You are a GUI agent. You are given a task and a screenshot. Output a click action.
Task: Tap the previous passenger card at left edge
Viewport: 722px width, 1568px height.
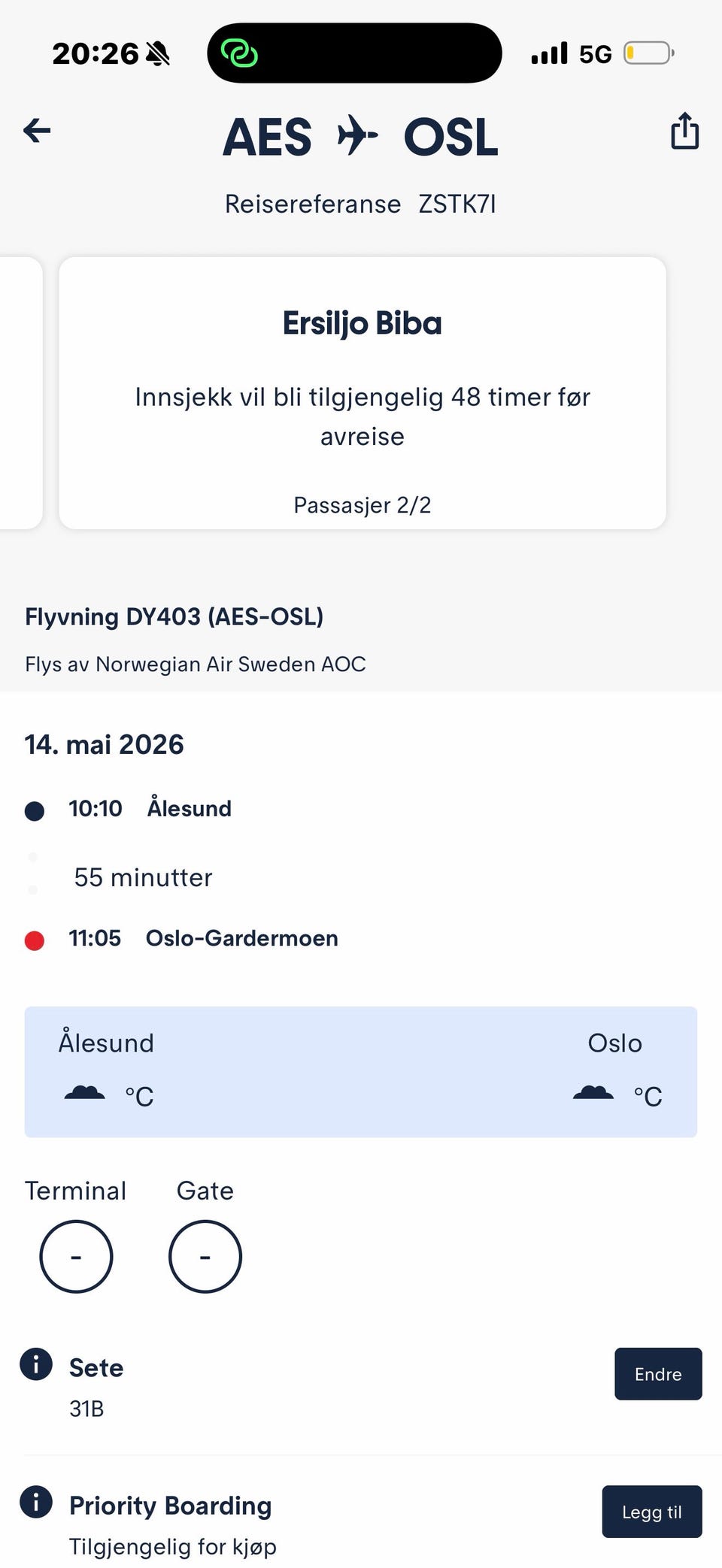[20, 393]
